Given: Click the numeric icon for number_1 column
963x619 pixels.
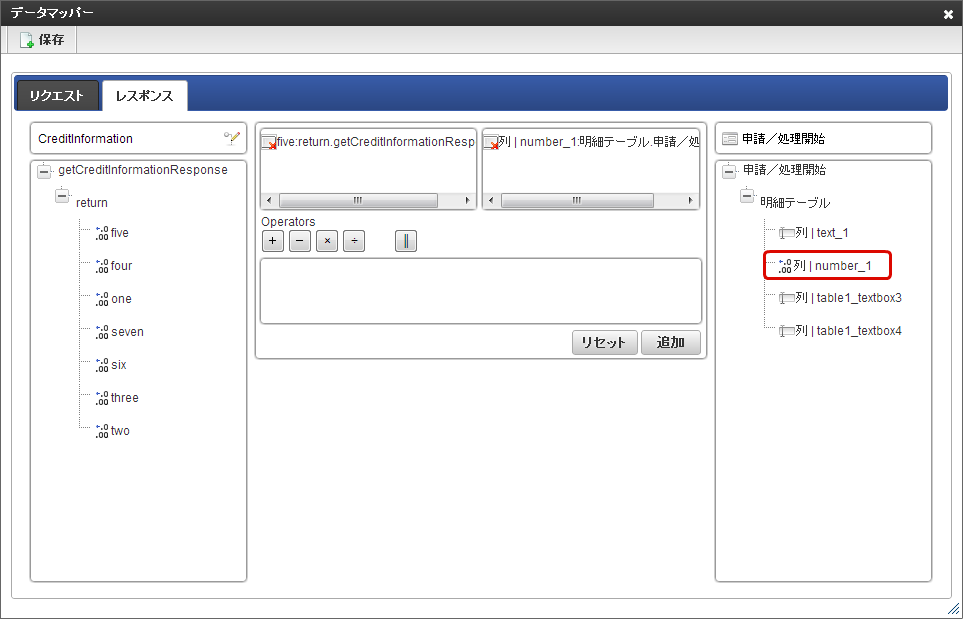Looking at the screenshot, I should 785,266.
